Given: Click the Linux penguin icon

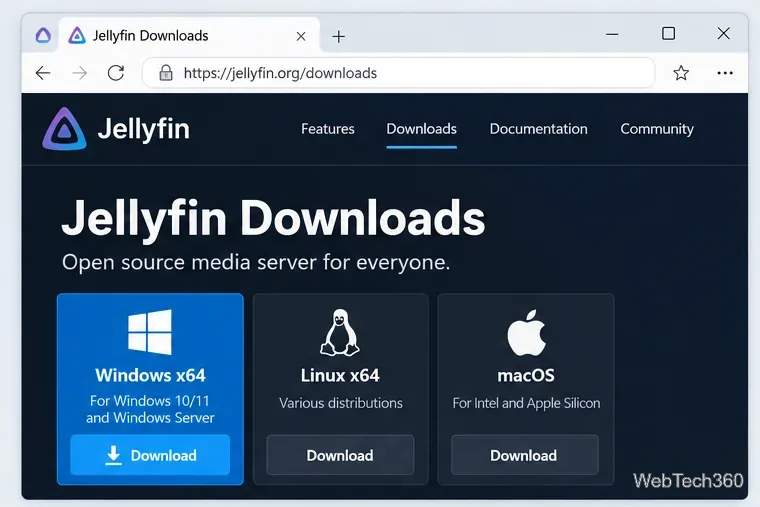Looking at the screenshot, I should pos(340,333).
